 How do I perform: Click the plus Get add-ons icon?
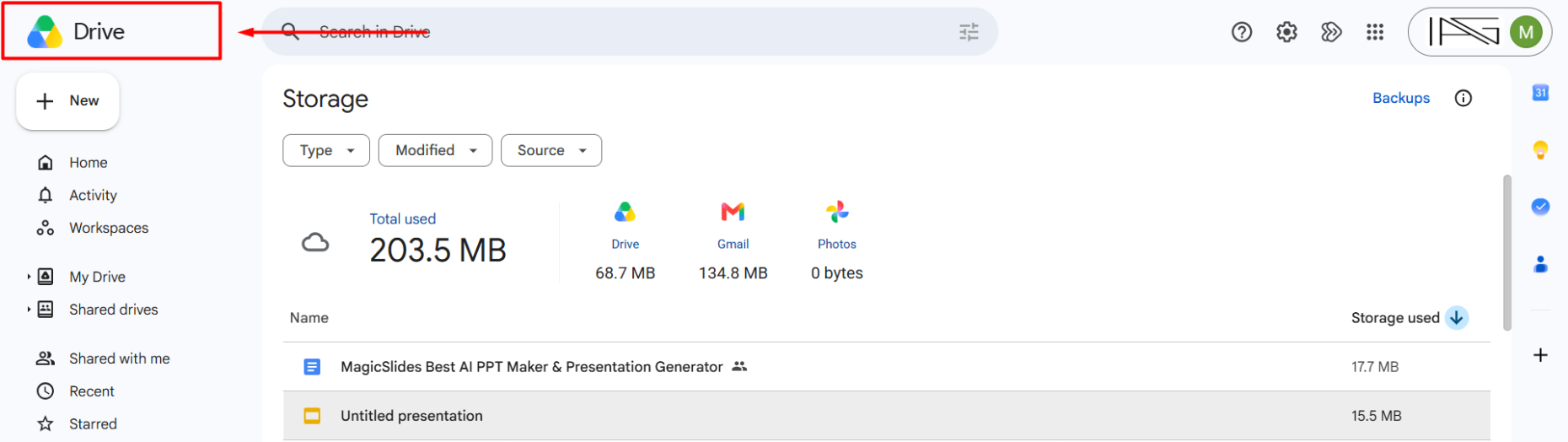(1540, 355)
